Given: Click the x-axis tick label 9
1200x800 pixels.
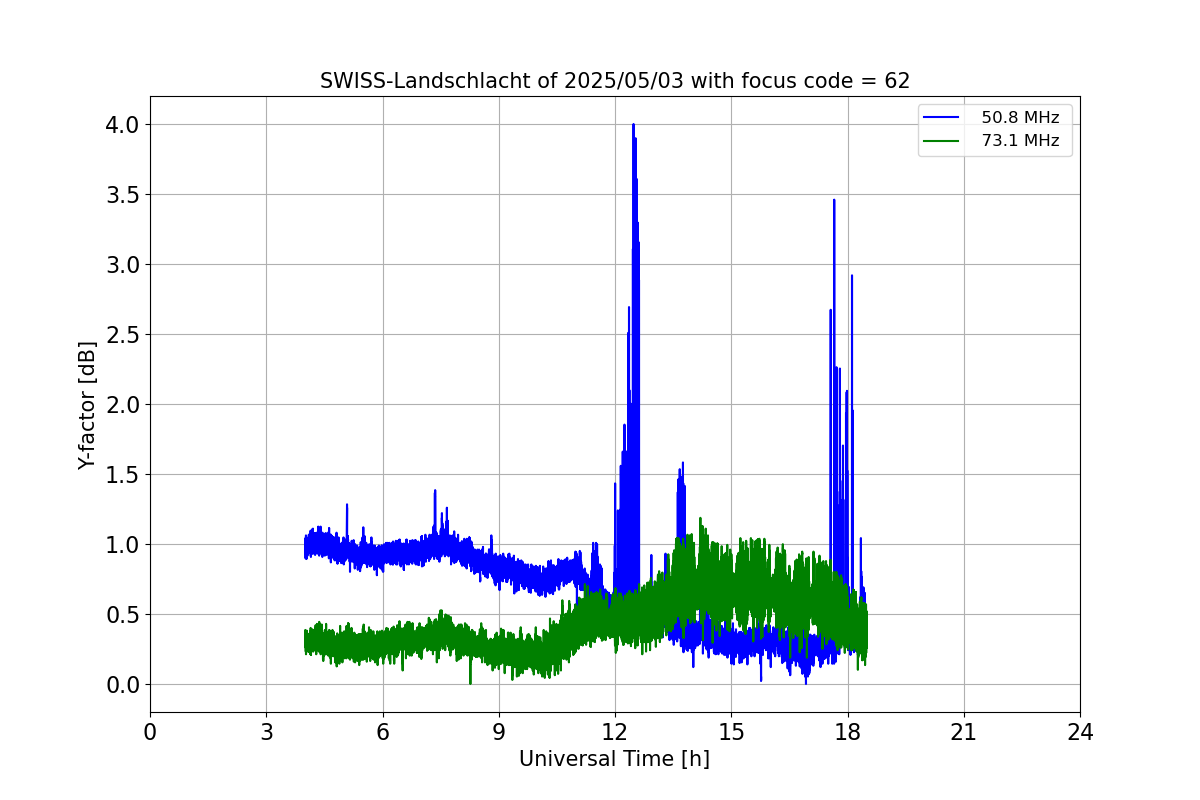Looking at the screenshot, I should [499, 732].
